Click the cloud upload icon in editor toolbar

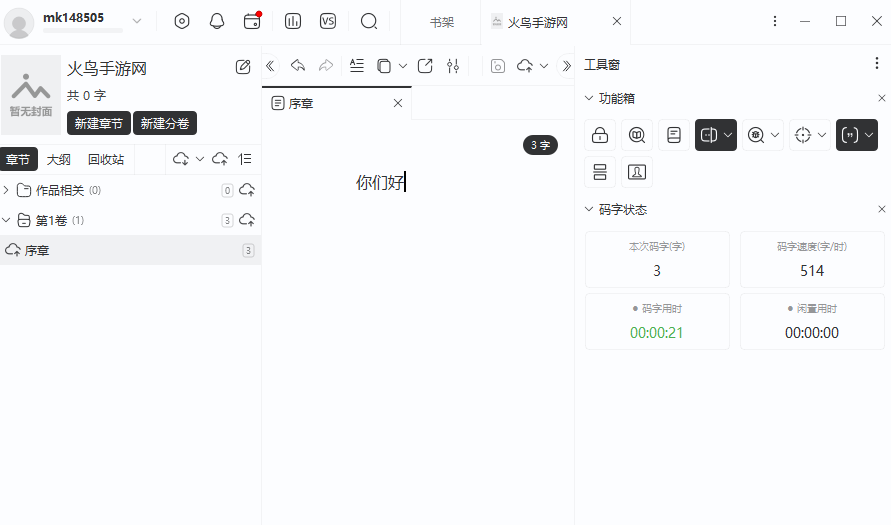coord(525,66)
